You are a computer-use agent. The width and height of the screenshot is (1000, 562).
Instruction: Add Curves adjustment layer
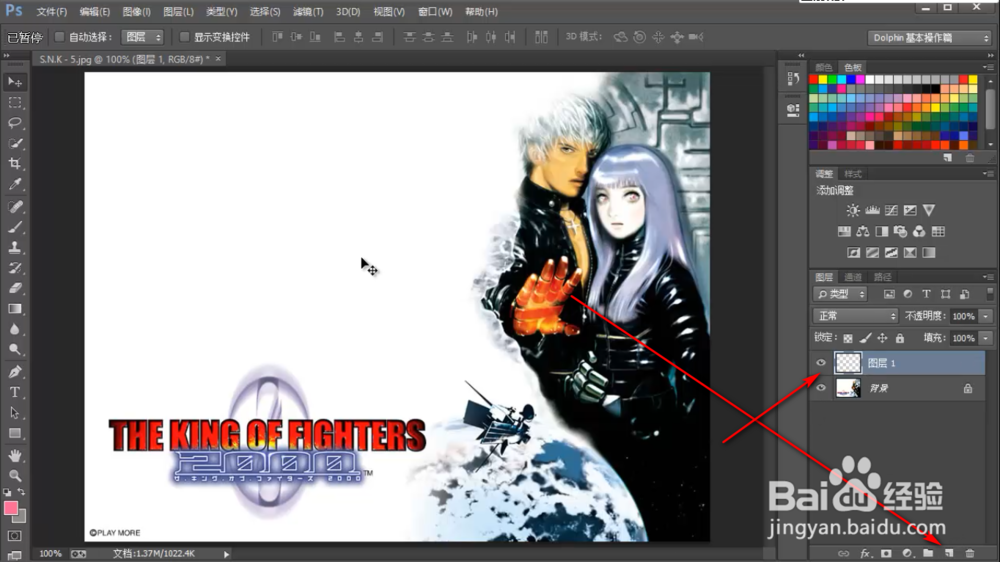coord(891,210)
